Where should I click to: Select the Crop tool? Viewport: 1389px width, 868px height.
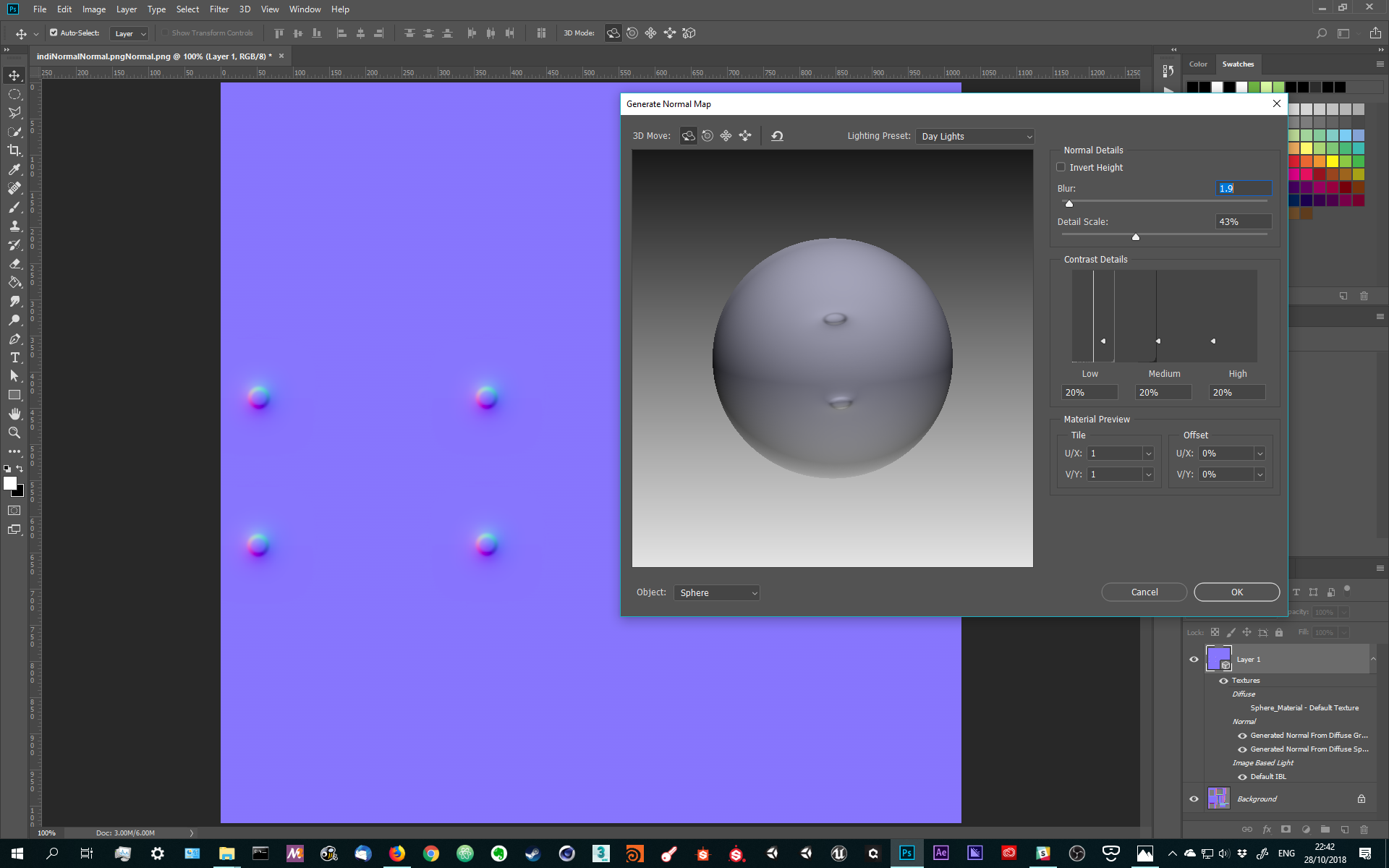(x=14, y=150)
